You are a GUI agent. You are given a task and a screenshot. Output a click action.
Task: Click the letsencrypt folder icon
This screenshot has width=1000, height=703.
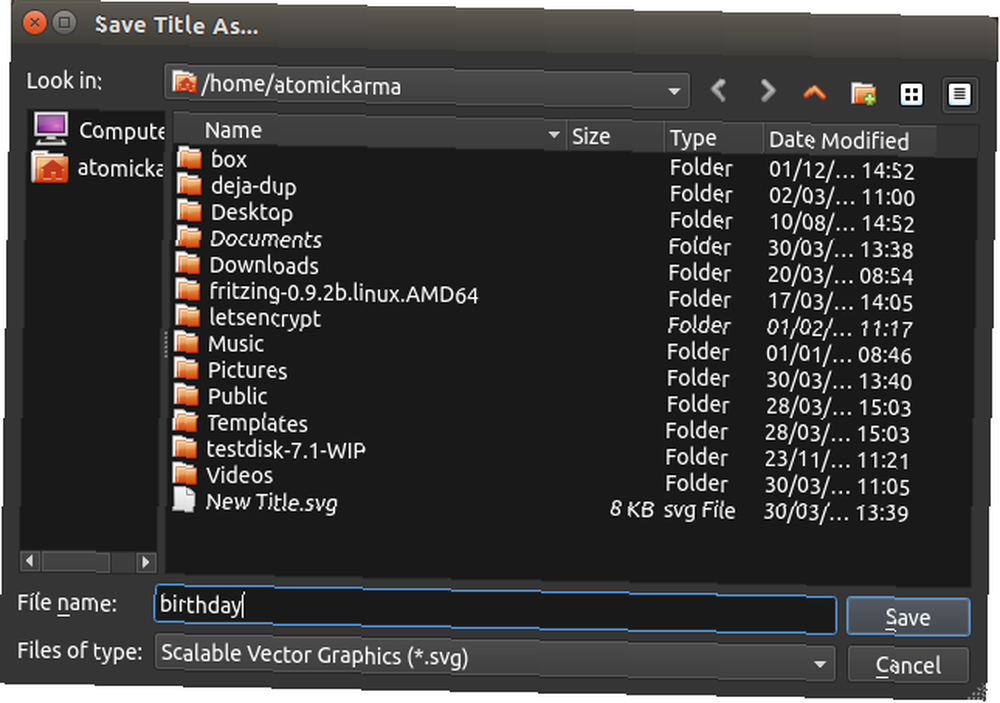pos(188,315)
